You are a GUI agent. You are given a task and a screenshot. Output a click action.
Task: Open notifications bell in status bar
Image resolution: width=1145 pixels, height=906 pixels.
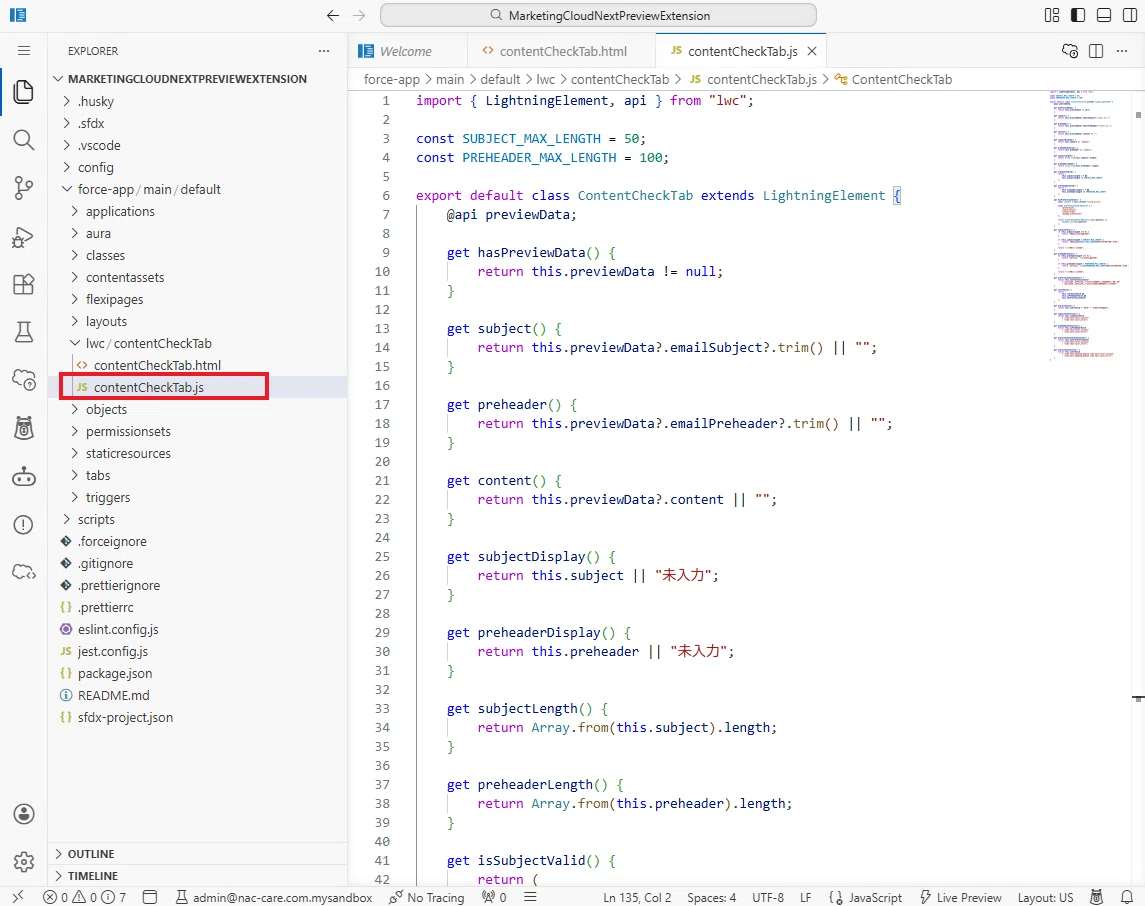click(1127, 897)
